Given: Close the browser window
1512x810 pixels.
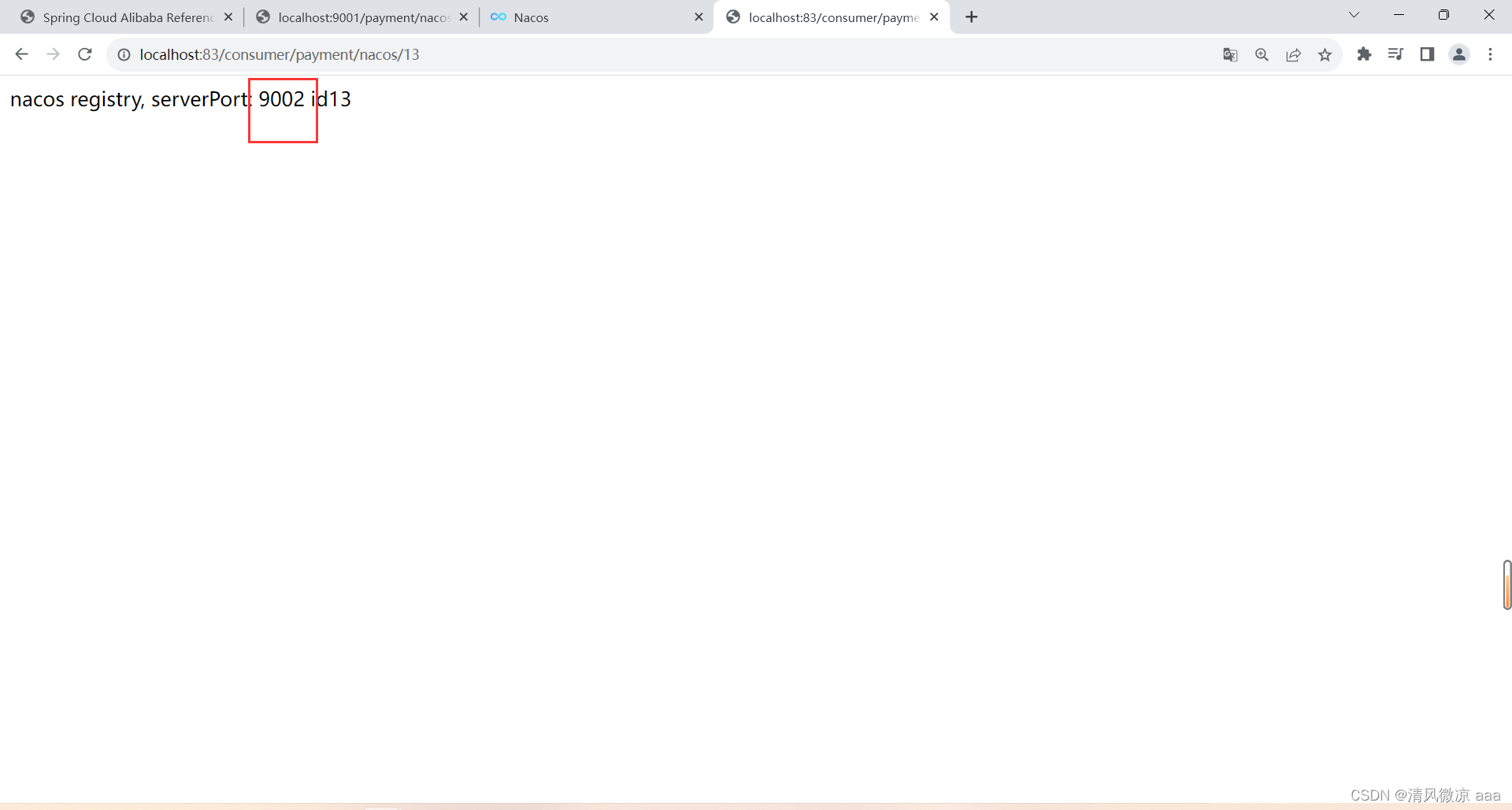Looking at the screenshot, I should tap(1488, 15).
